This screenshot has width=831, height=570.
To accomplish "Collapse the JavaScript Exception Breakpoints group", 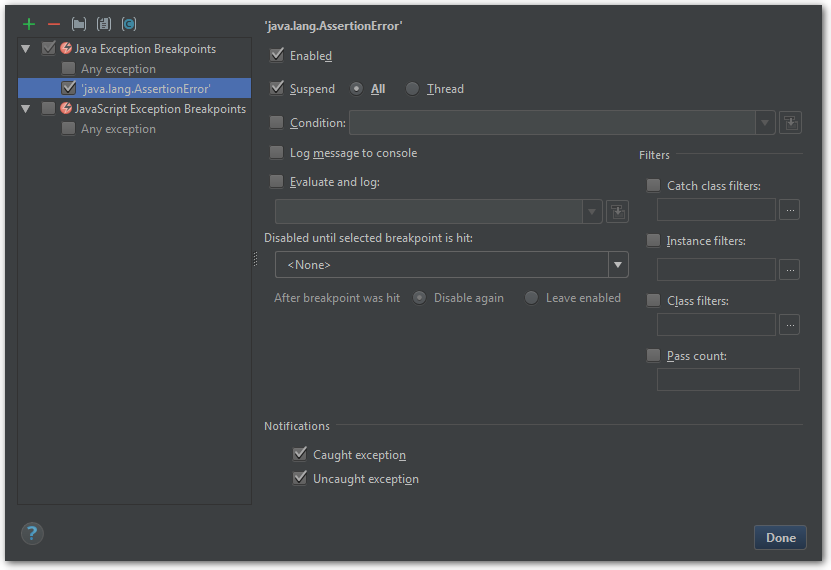I will click(x=26, y=109).
